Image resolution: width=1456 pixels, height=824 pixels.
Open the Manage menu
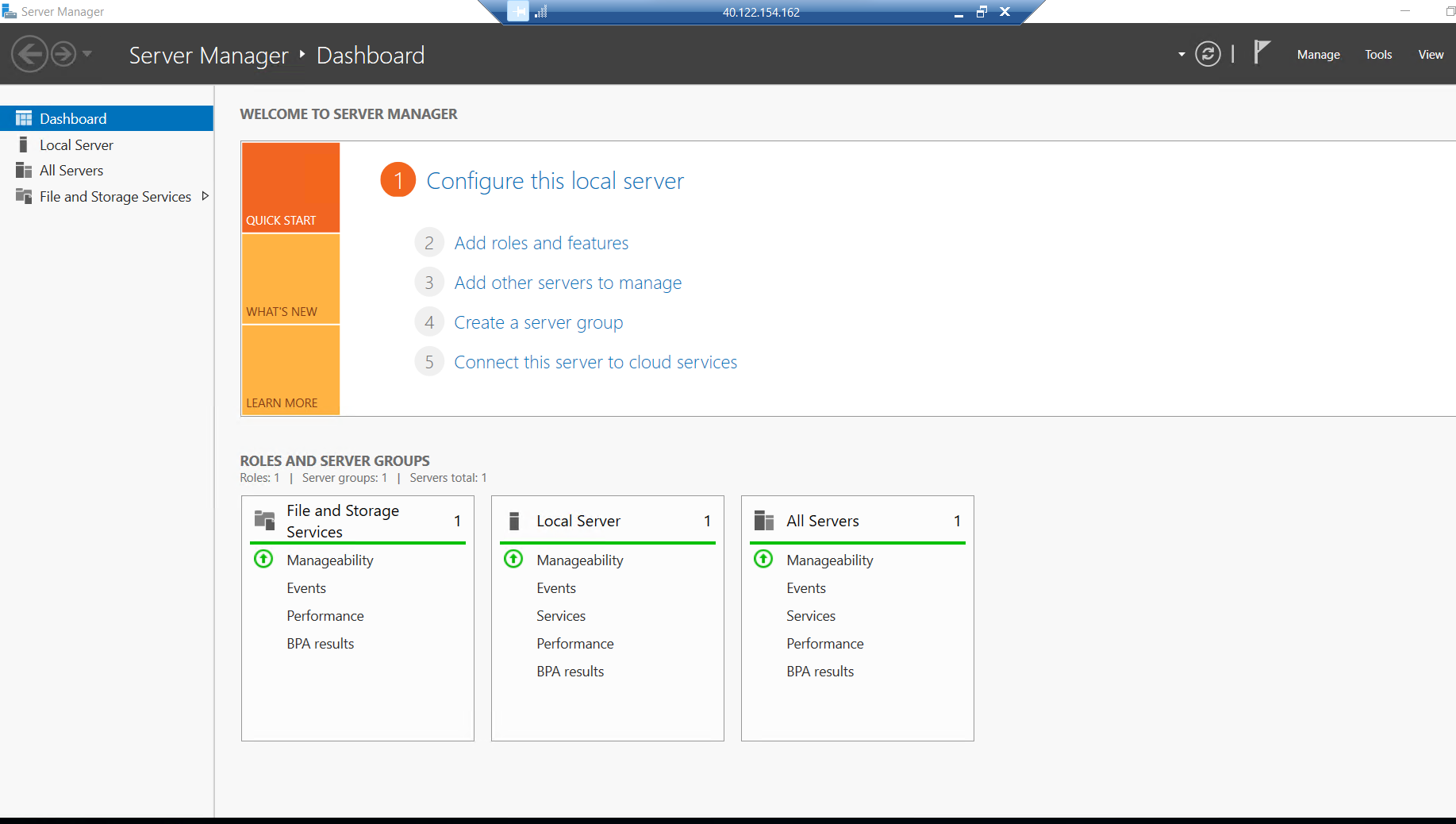click(1318, 55)
